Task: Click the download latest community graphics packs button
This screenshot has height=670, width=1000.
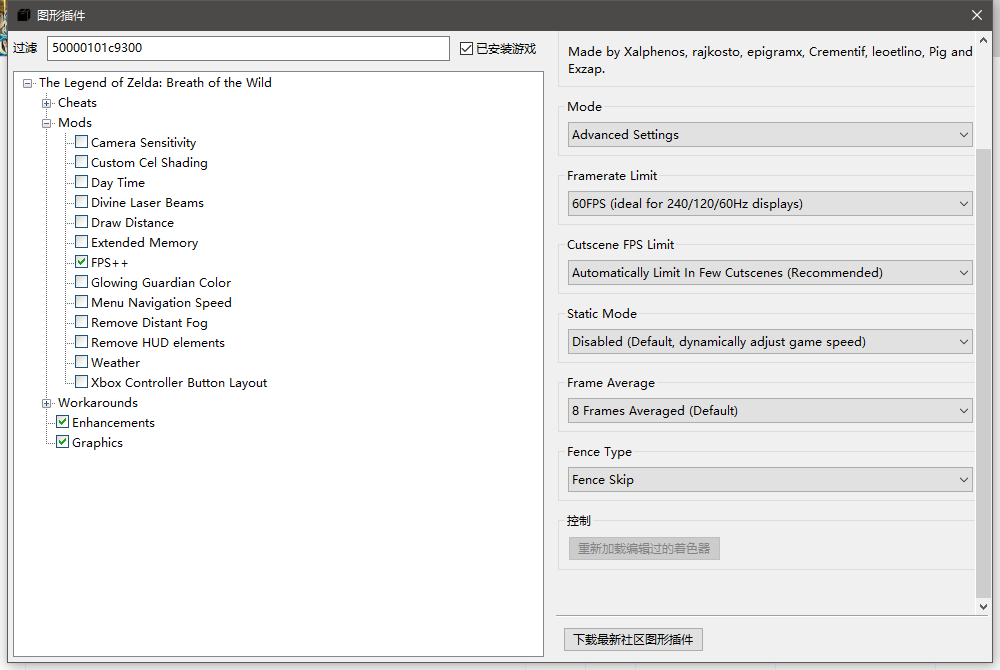Action: (x=634, y=640)
